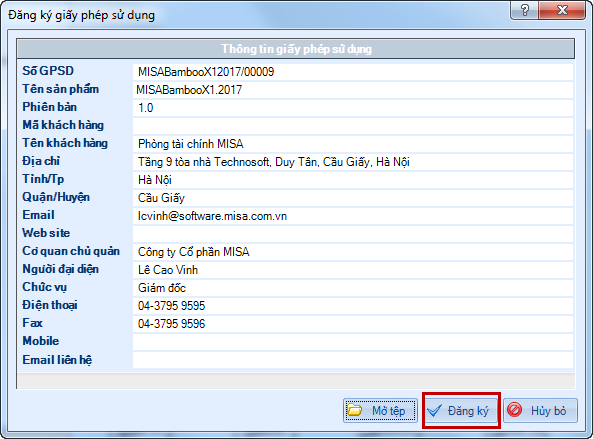Viewport: 593px width, 439px height.
Task: Click the Mở tệp button label
Action: [x=388, y=411]
